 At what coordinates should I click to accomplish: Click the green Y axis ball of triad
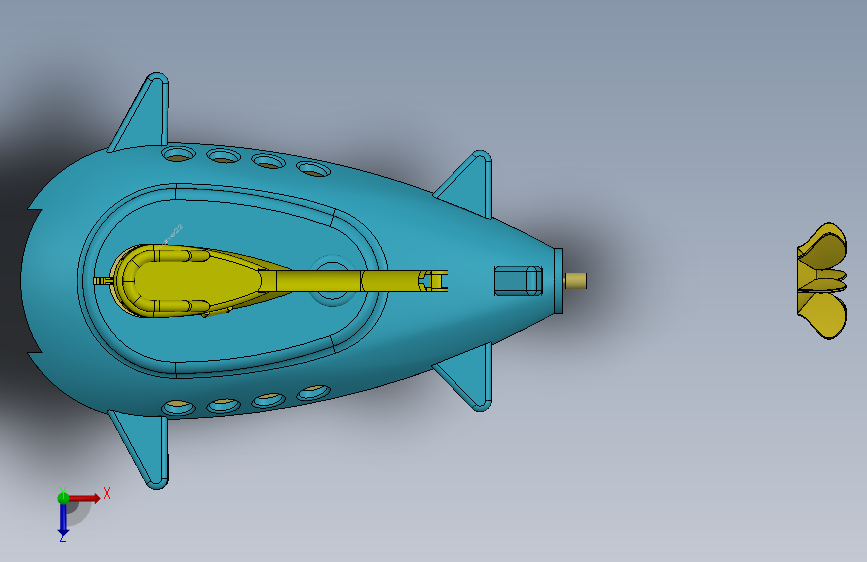pos(63,498)
